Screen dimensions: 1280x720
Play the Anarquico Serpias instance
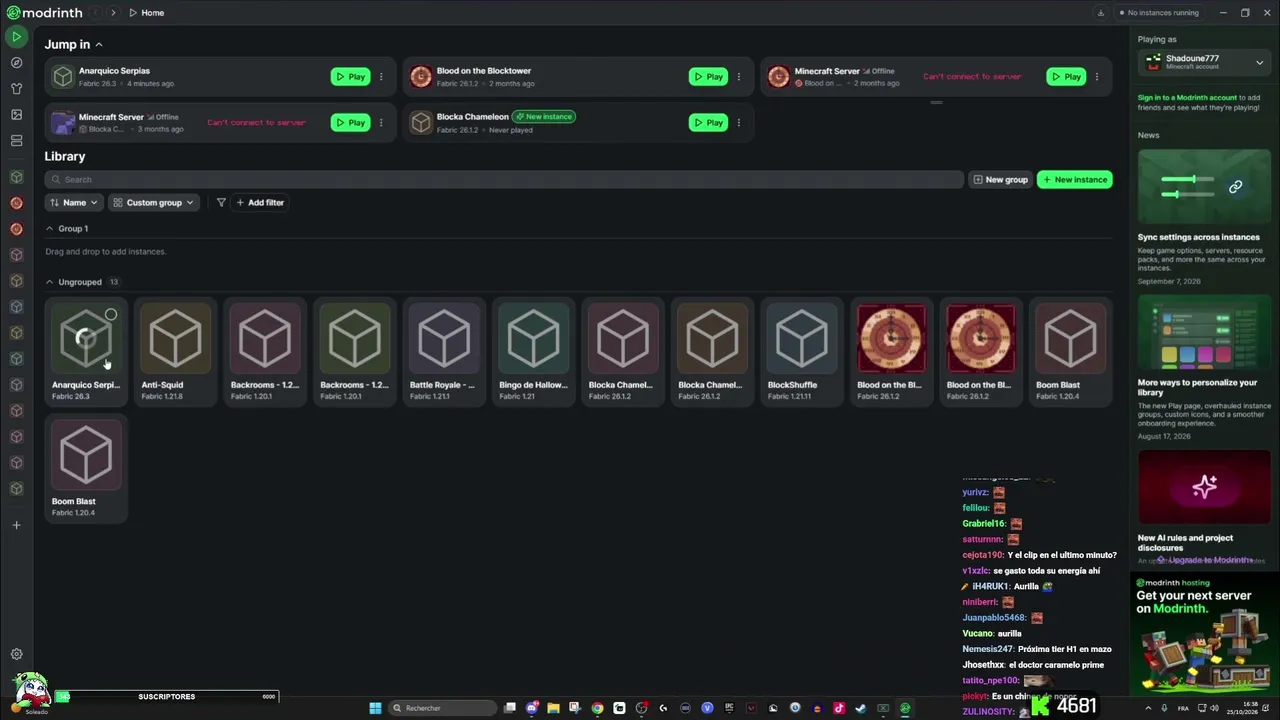coord(350,77)
